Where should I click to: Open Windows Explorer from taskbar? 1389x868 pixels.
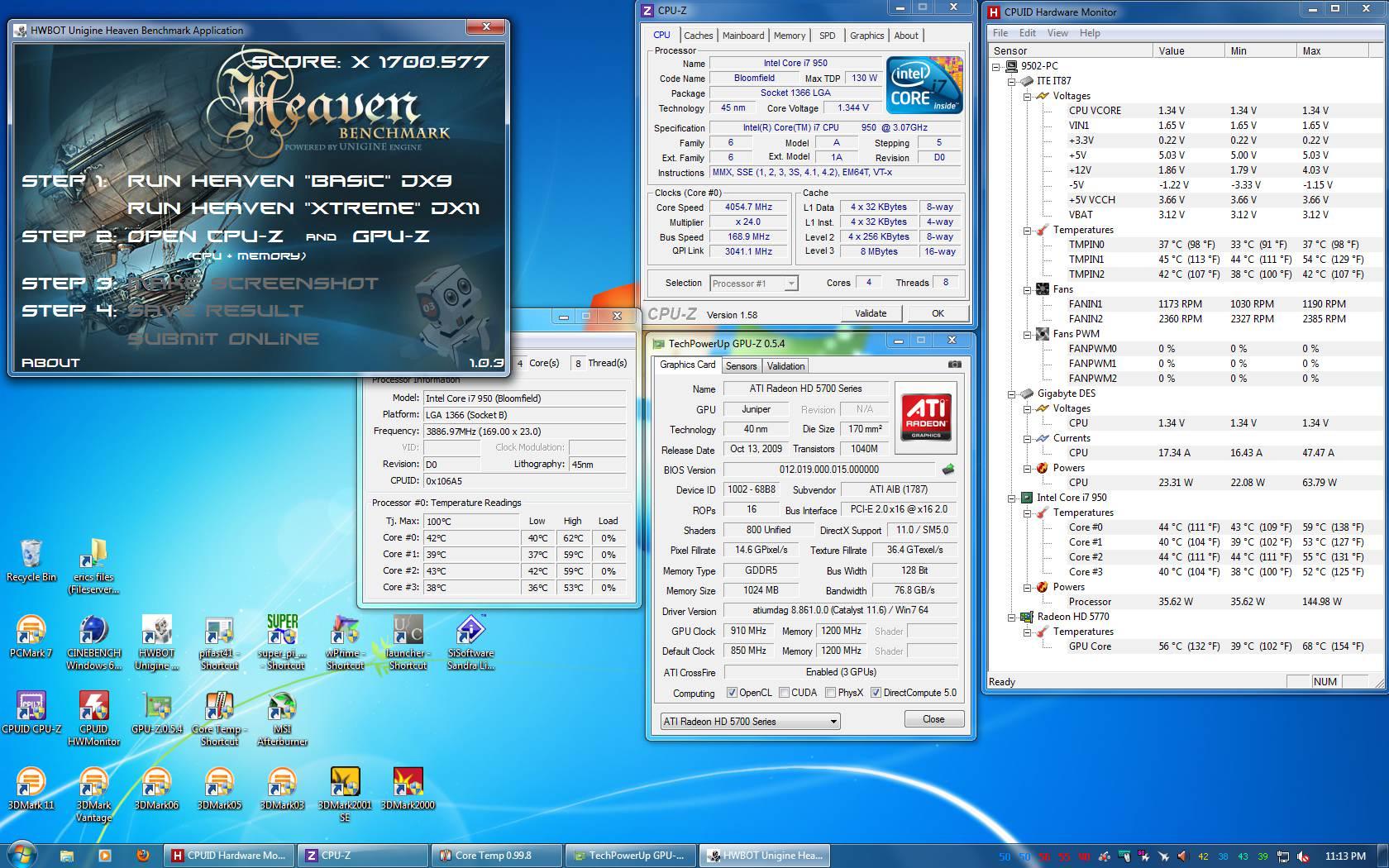(67, 856)
